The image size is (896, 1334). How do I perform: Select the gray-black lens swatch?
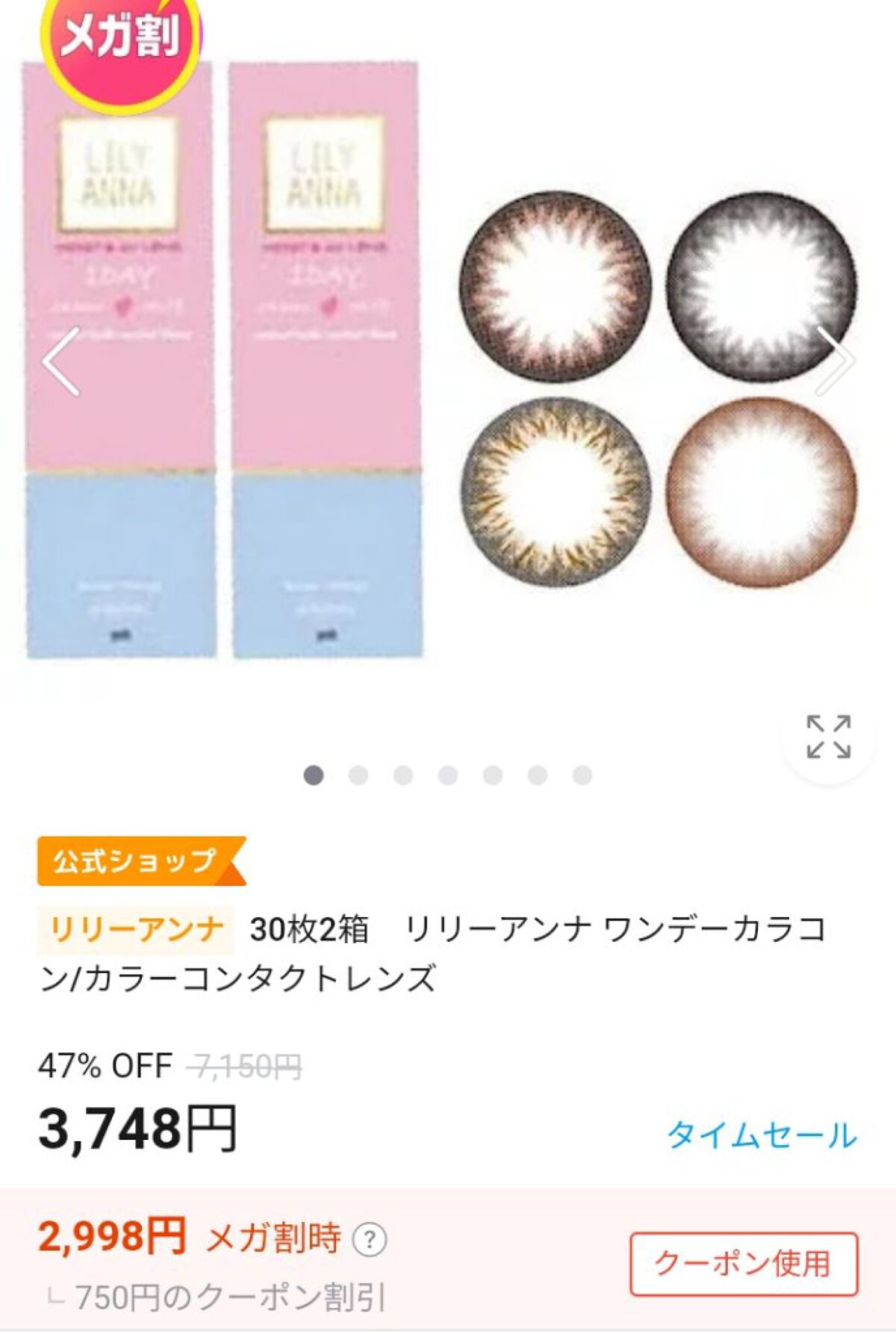tap(761, 287)
